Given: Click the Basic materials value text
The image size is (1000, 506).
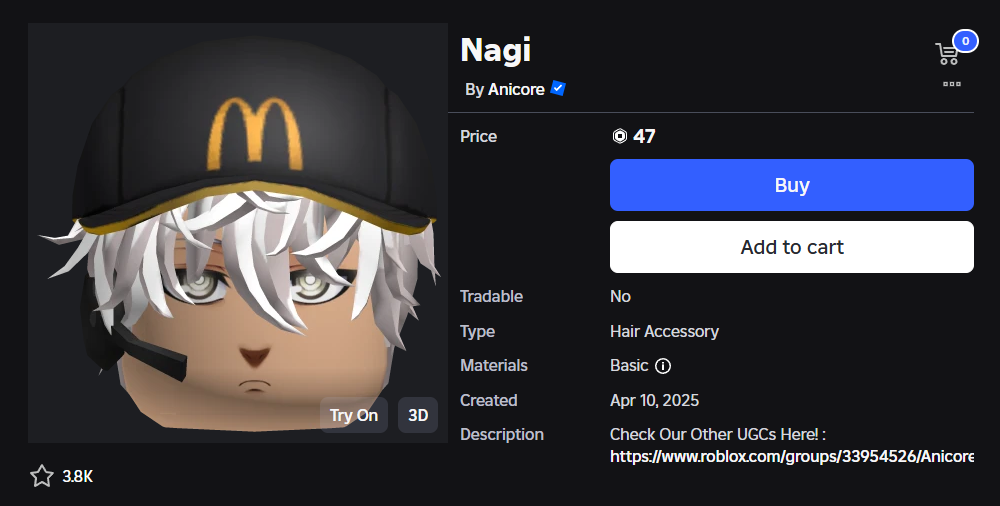Looking at the screenshot, I should click(629, 366).
